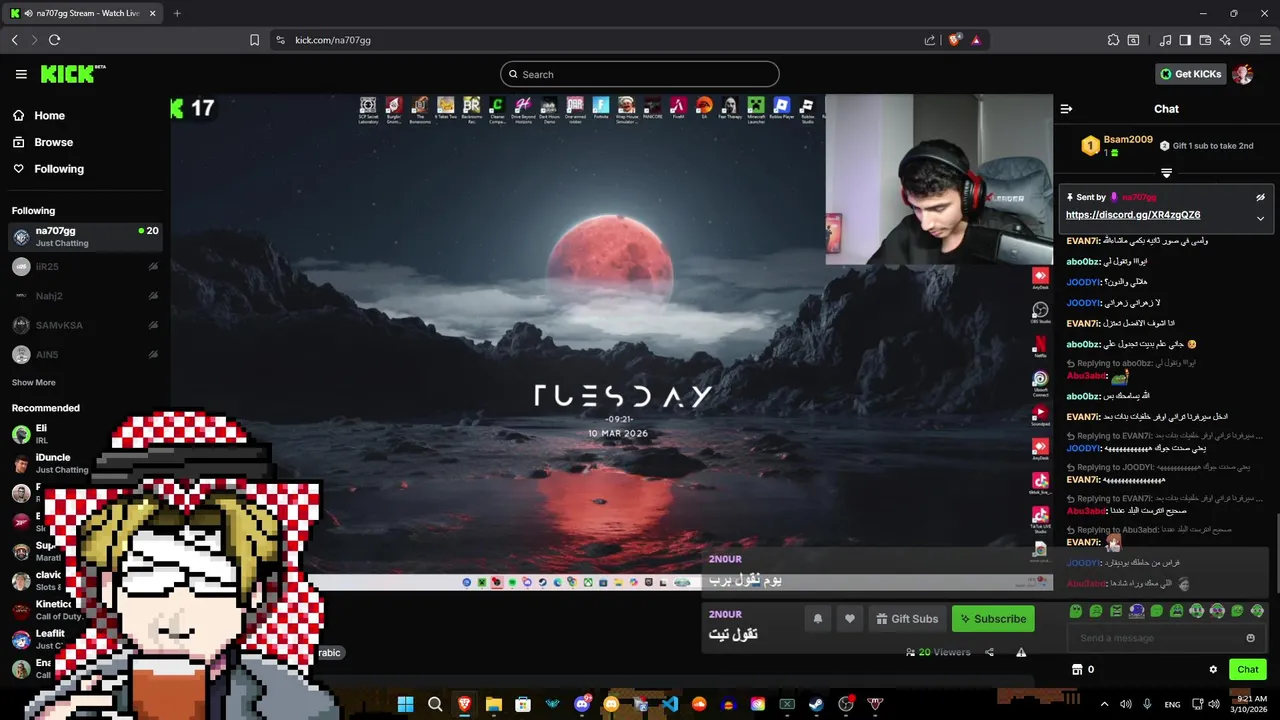The width and height of the screenshot is (1280, 720).
Task: Report the stream via warning icon
Action: click(1021, 652)
